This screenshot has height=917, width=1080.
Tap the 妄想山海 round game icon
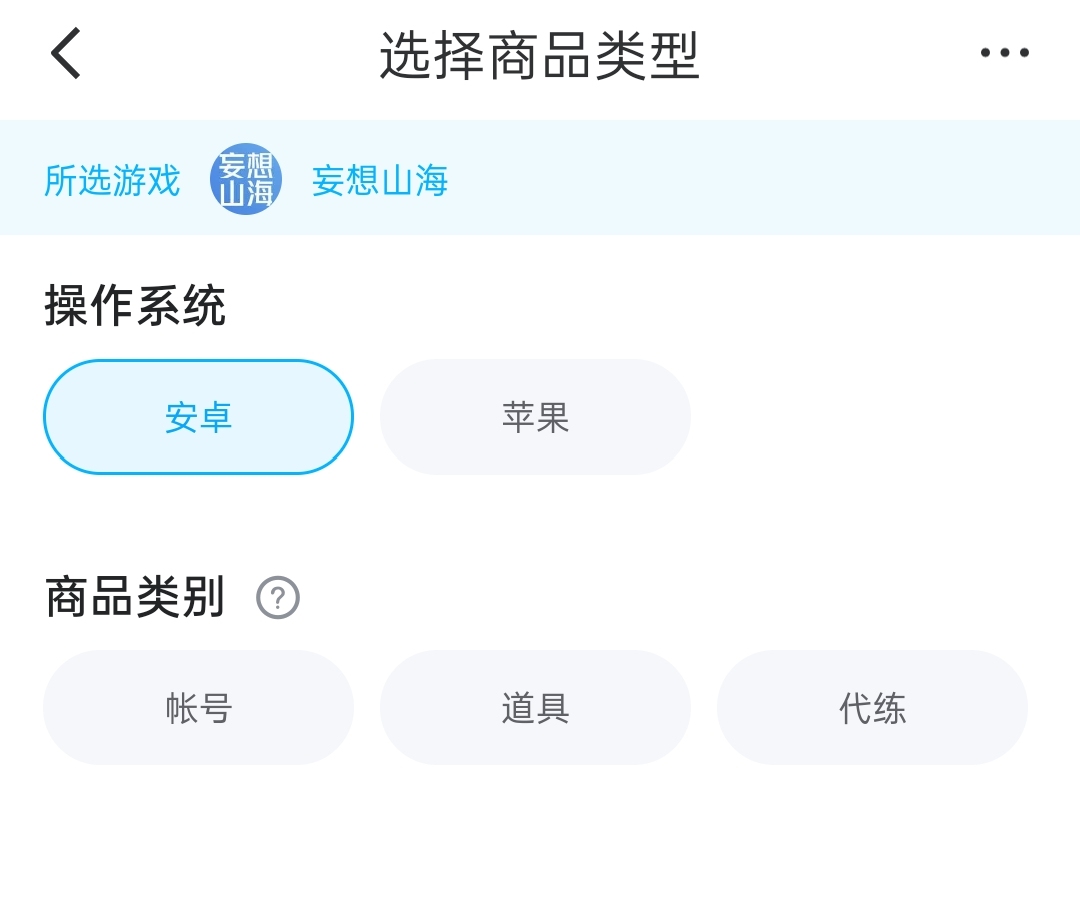coord(246,179)
